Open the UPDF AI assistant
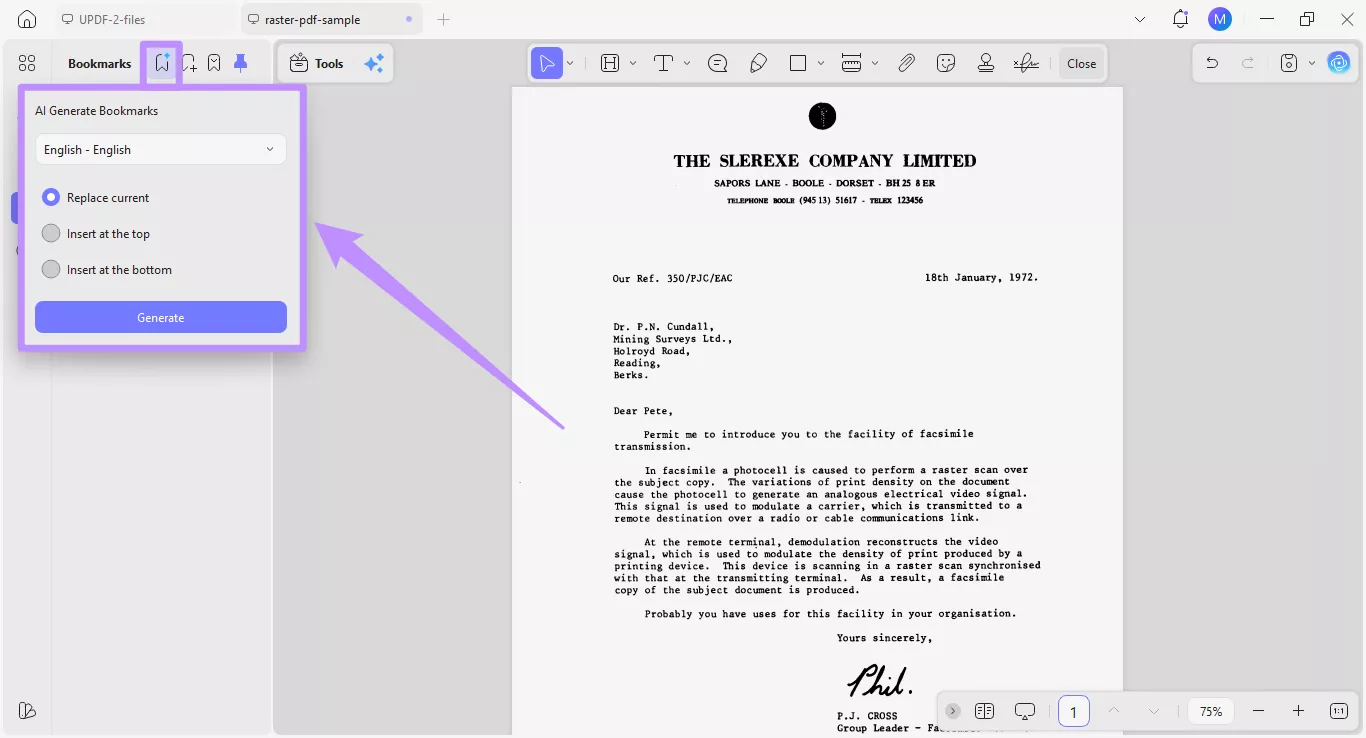Viewport: 1366px width, 738px height. (1339, 62)
